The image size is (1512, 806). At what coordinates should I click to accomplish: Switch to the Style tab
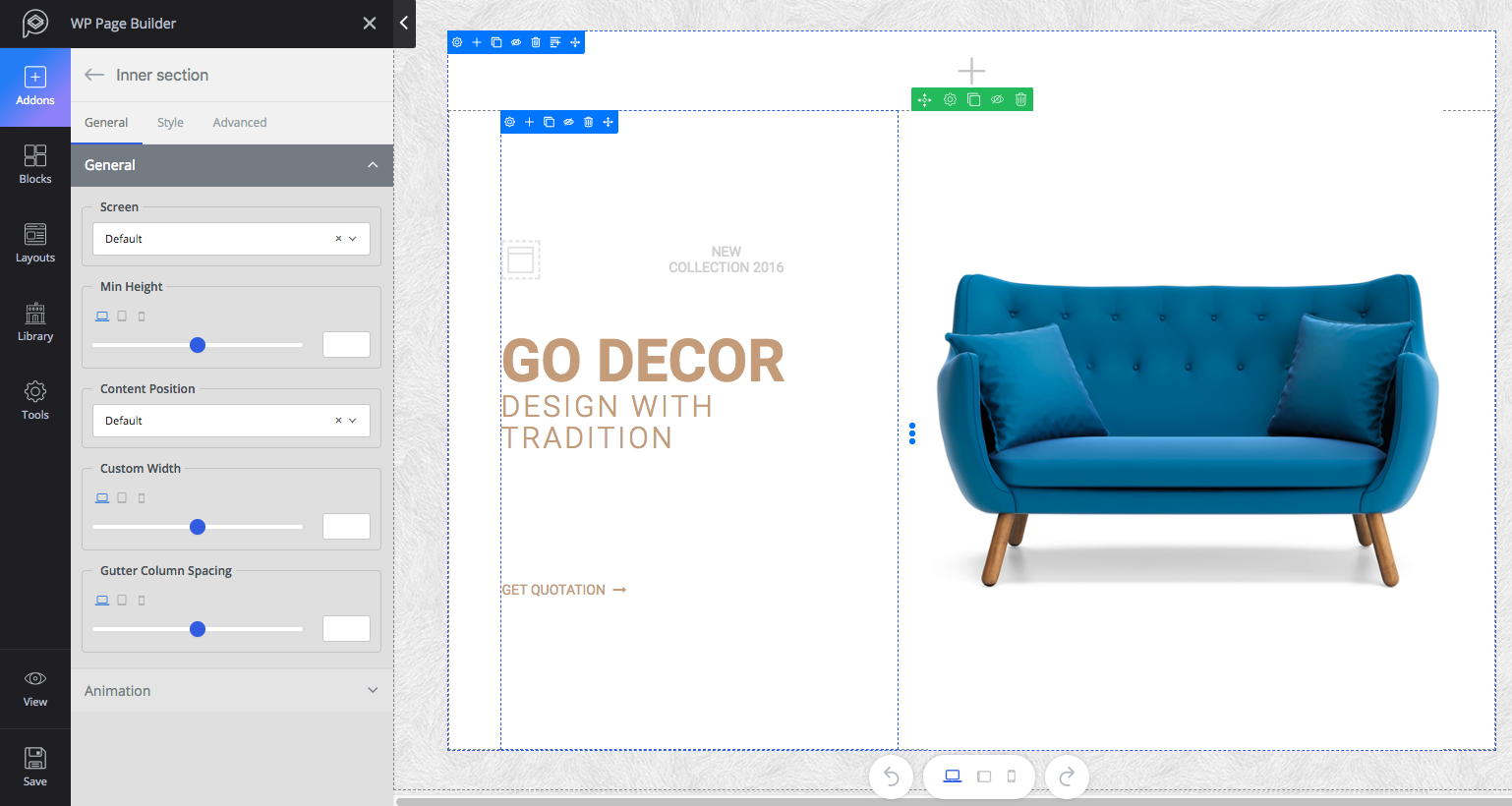pos(170,123)
